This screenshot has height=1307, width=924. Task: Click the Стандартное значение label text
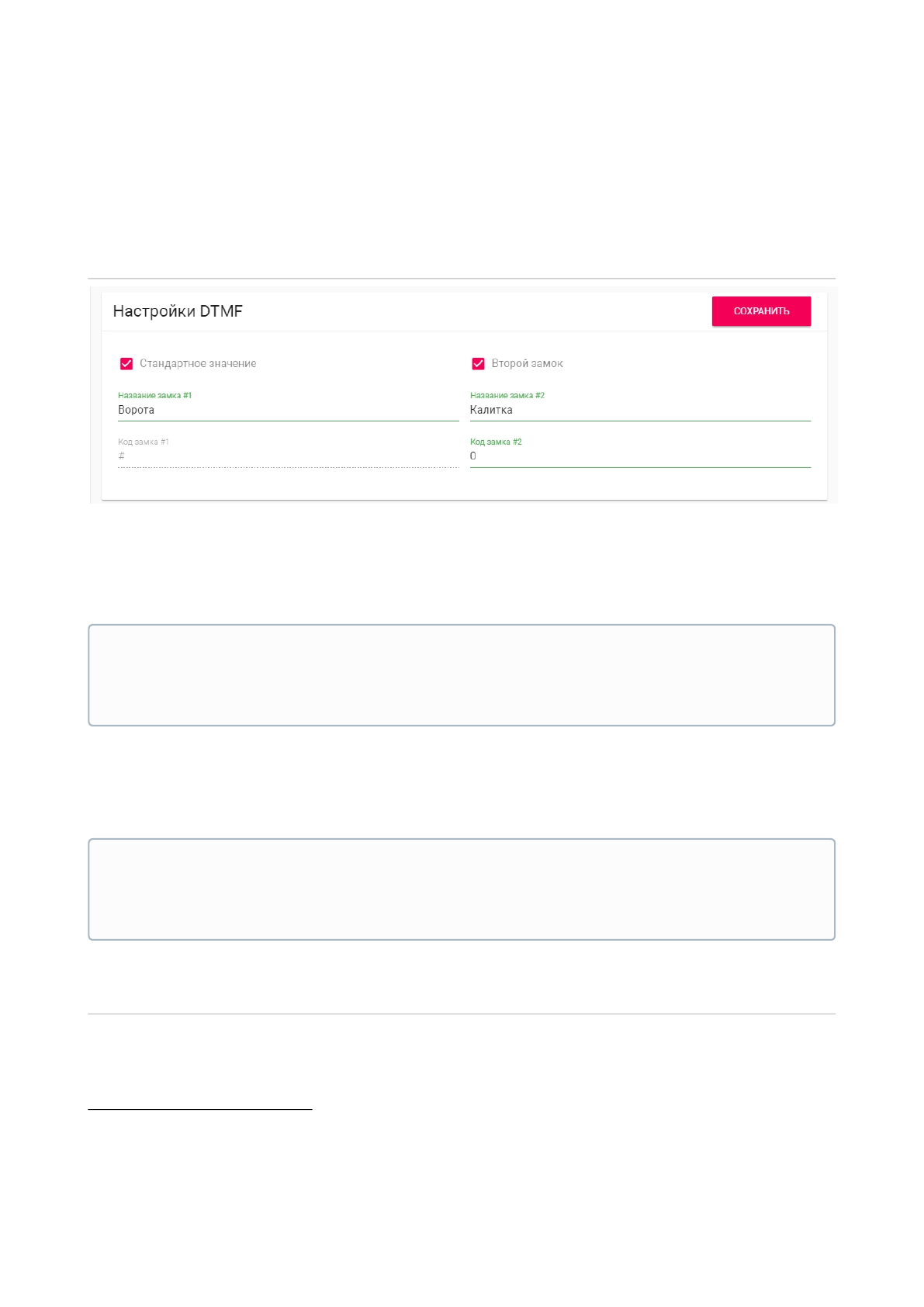198,363
